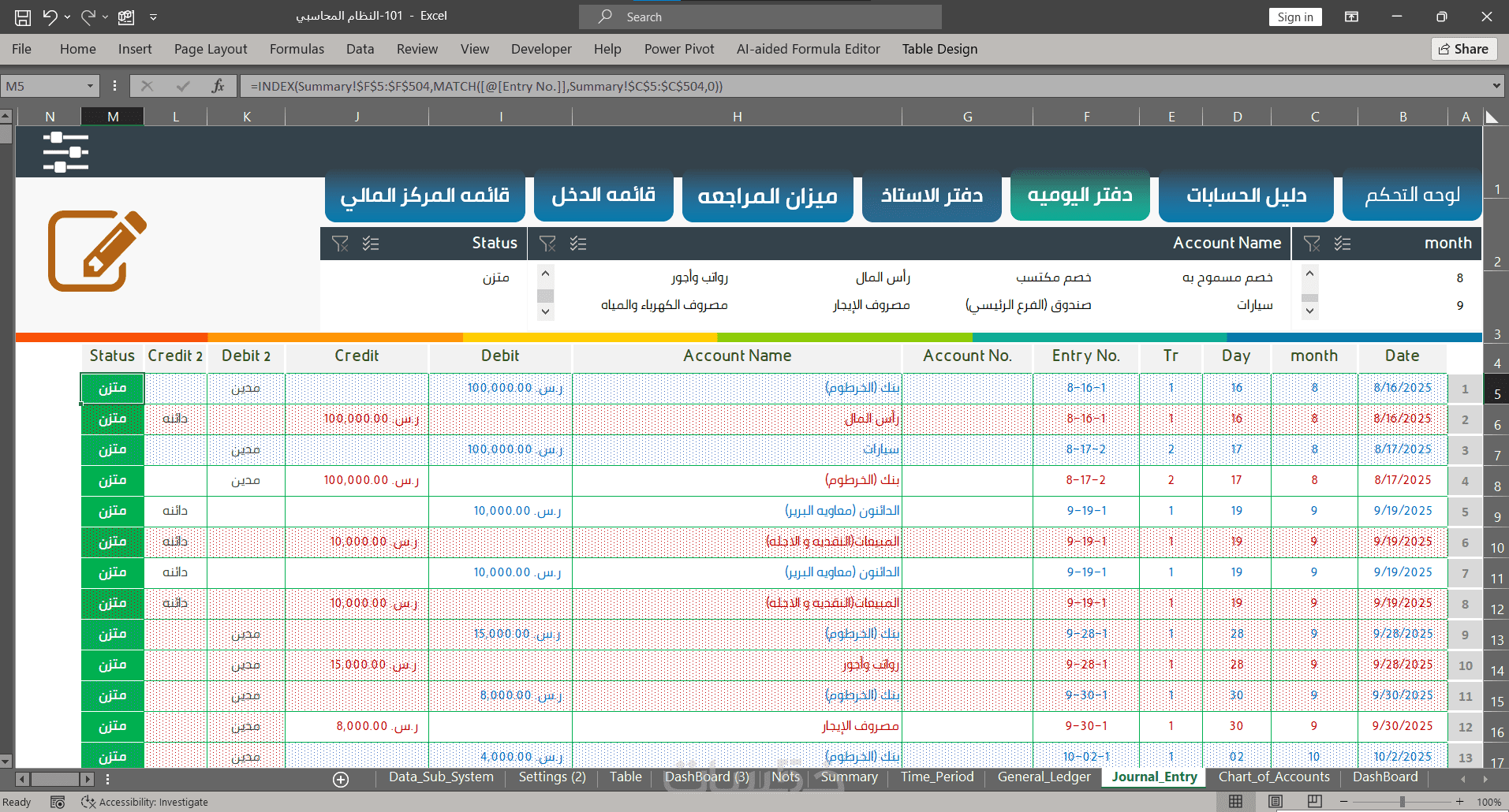Open the Developer ribbon tab
This screenshot has height=812, width=1509.
[x=541, y=49]
